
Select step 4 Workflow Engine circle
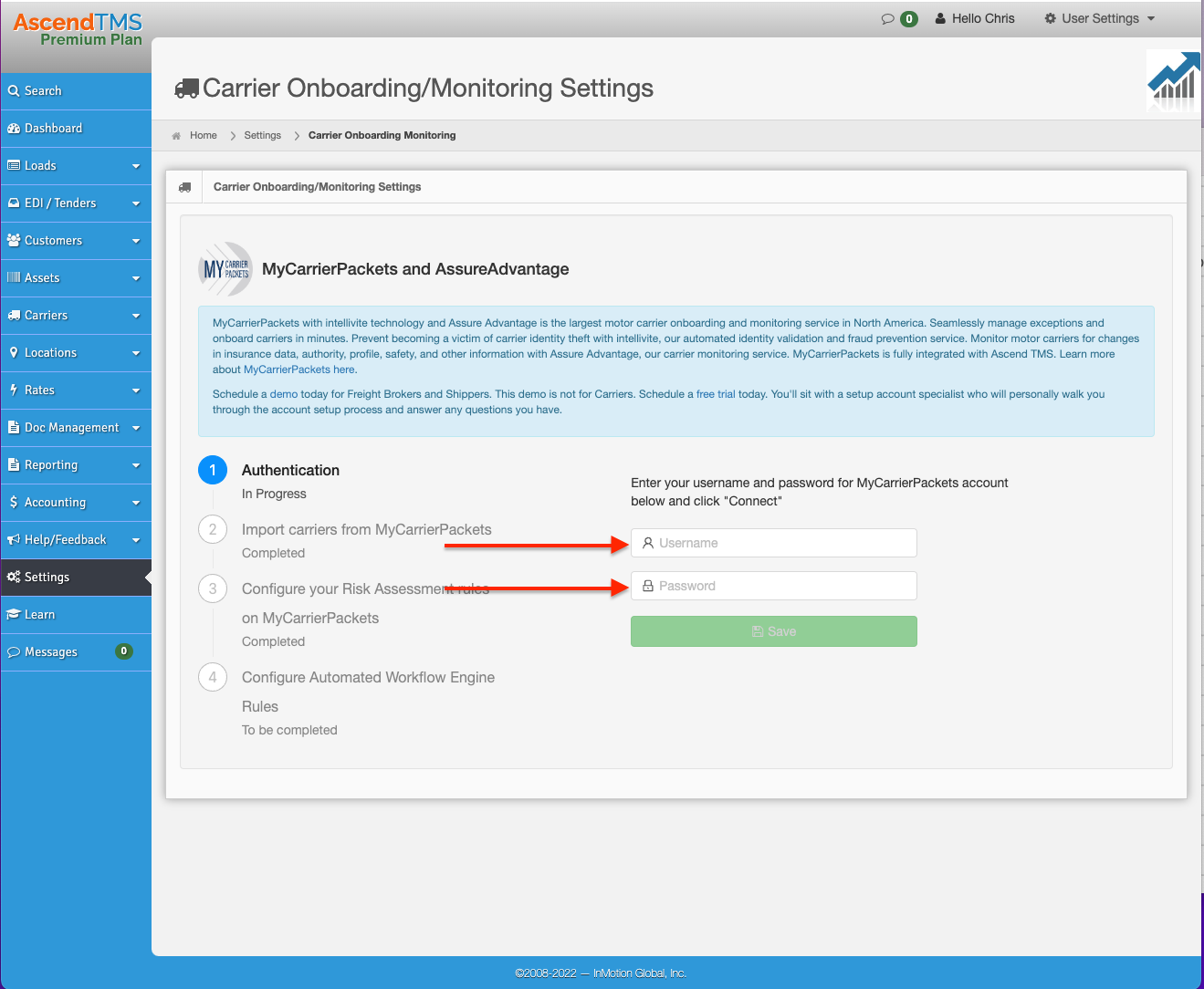[213, 678]
